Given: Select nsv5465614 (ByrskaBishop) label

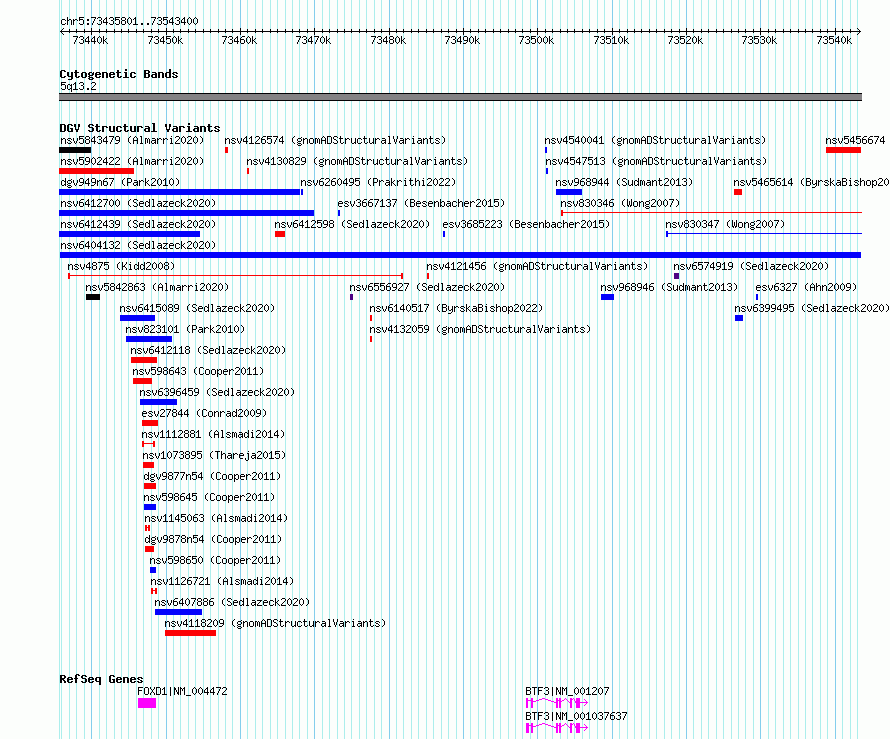Looking at the screenshot, I should click(x=811, y=182).
